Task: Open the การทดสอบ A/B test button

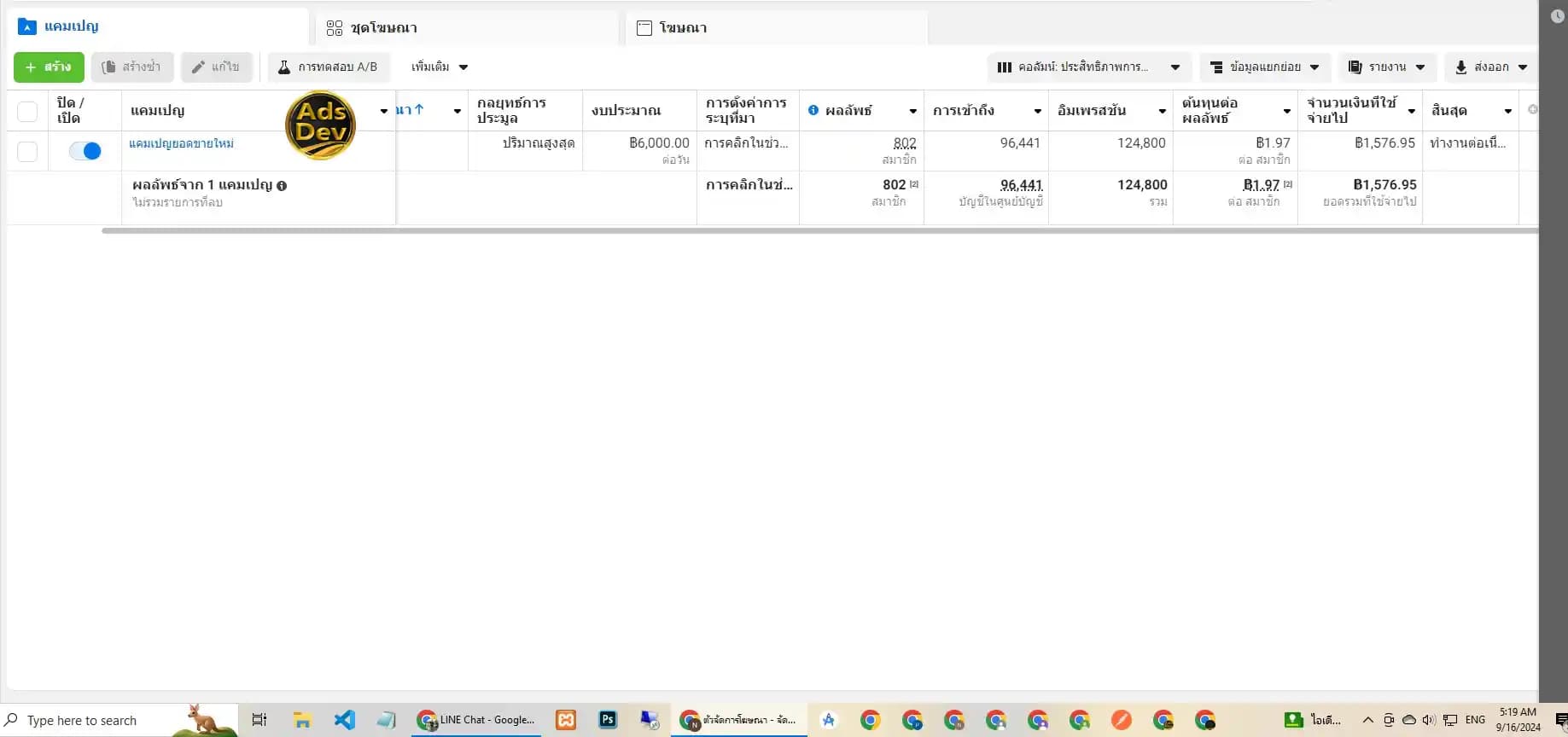Action: pos(329,67)
